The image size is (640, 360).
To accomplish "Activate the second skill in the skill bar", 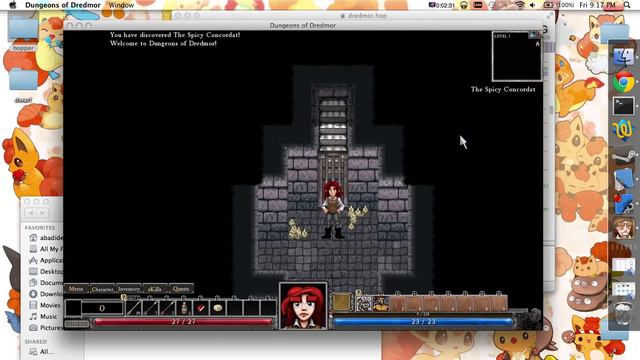I will pyautogui.click(x=380, y=304).
